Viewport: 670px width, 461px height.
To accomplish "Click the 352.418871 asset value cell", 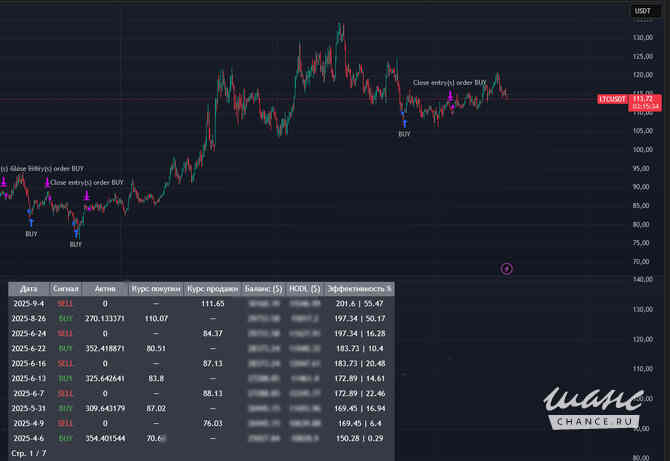I will [105, 348].
